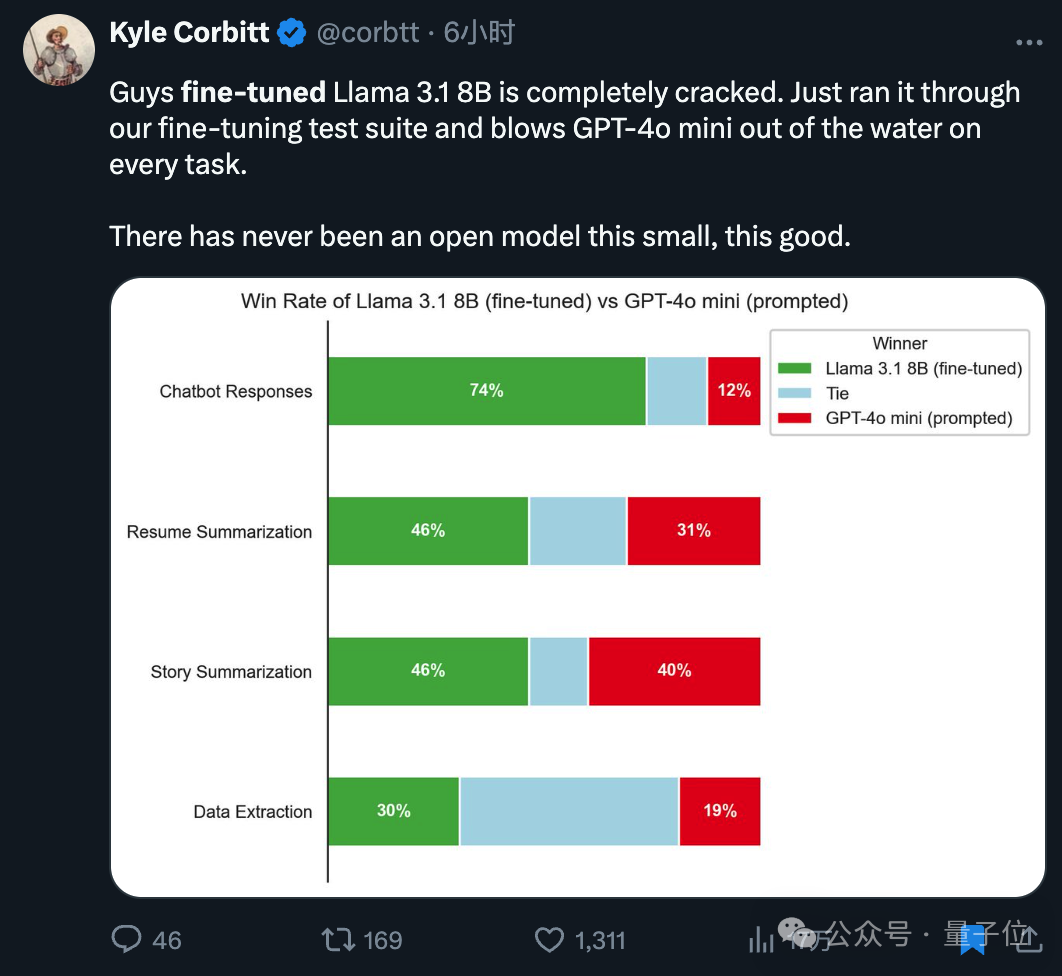
Task: Click the red 40% Story Summarization bar
Action: [674, 671]
